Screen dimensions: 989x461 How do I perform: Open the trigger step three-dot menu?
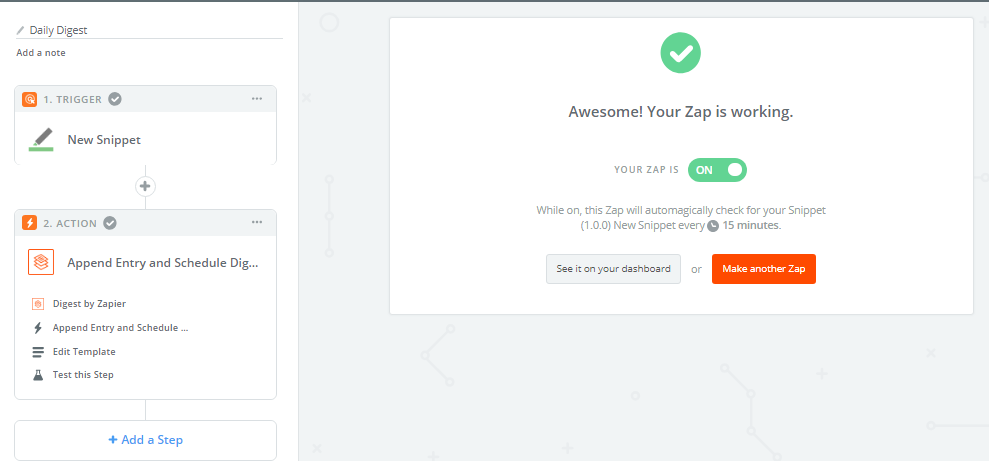point(257,99)
